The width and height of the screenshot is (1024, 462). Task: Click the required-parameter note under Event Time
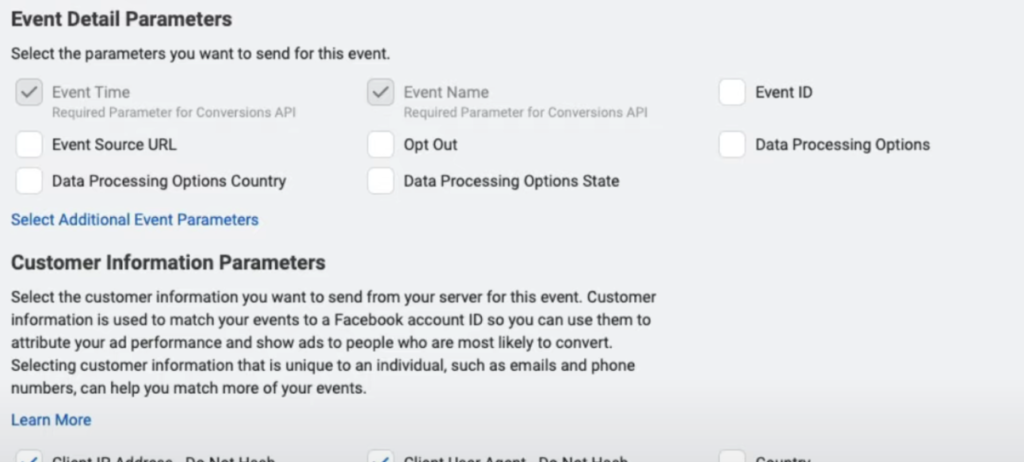(x=174, y=112)
